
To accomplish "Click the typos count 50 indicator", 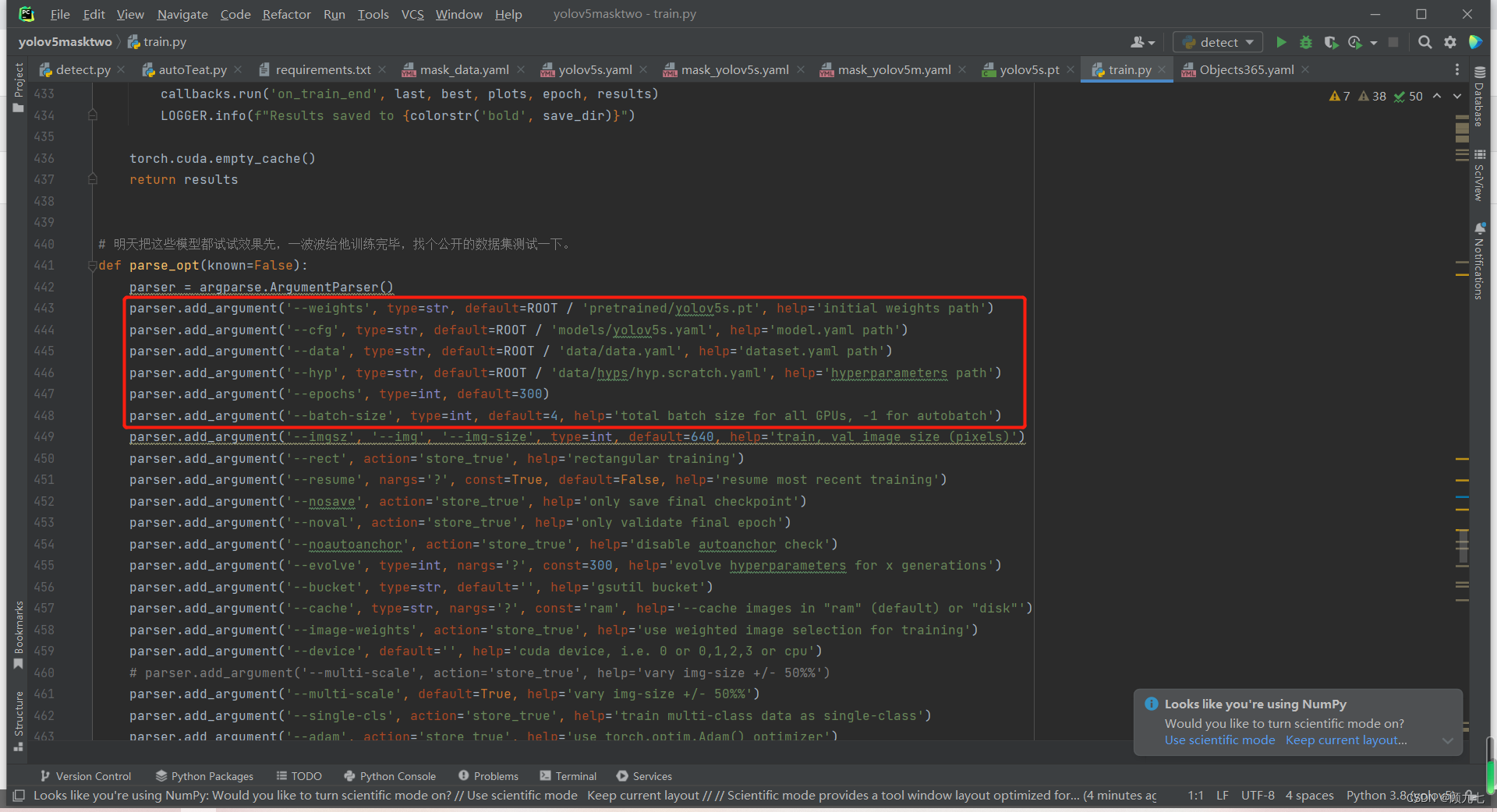I will 1408,96.
